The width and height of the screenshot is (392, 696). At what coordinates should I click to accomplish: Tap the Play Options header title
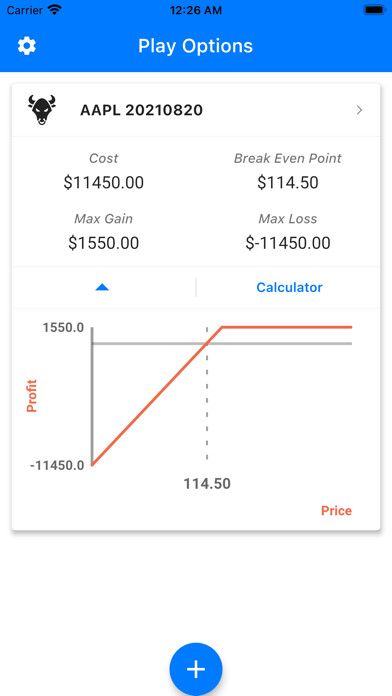[x=195, y=46]
